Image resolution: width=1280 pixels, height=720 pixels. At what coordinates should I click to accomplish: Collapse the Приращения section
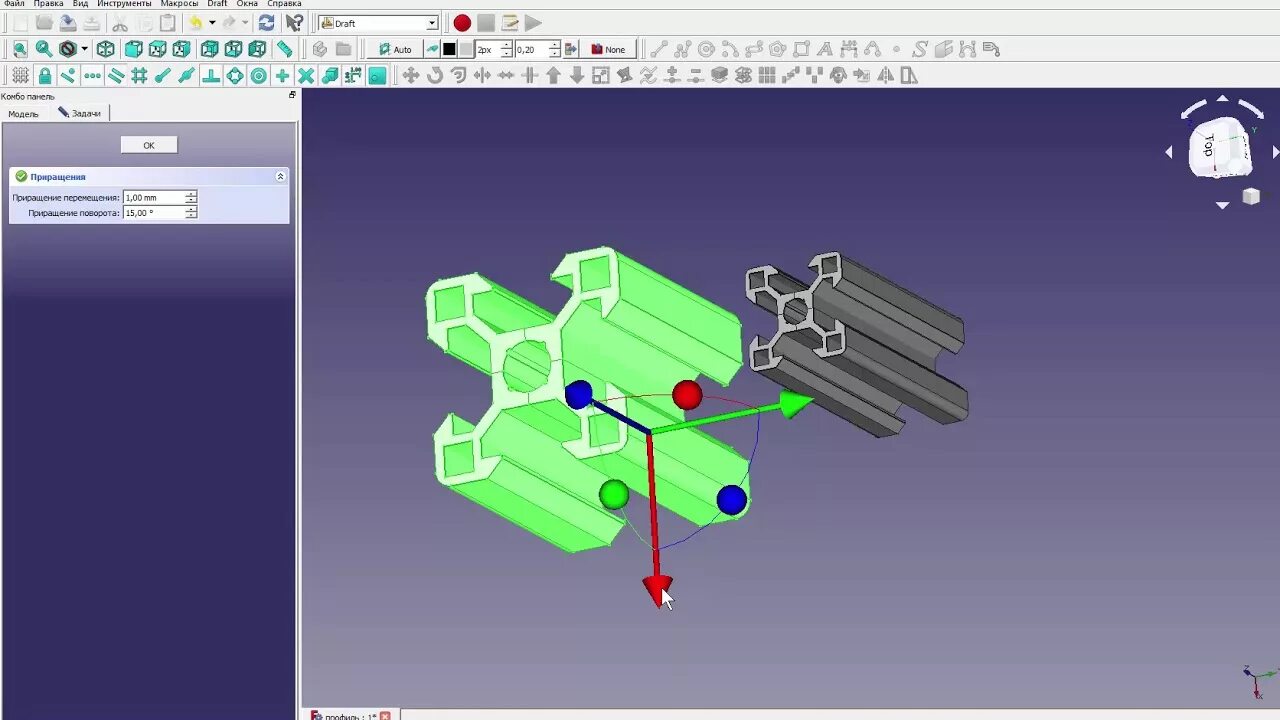click(x=280, y=176)
